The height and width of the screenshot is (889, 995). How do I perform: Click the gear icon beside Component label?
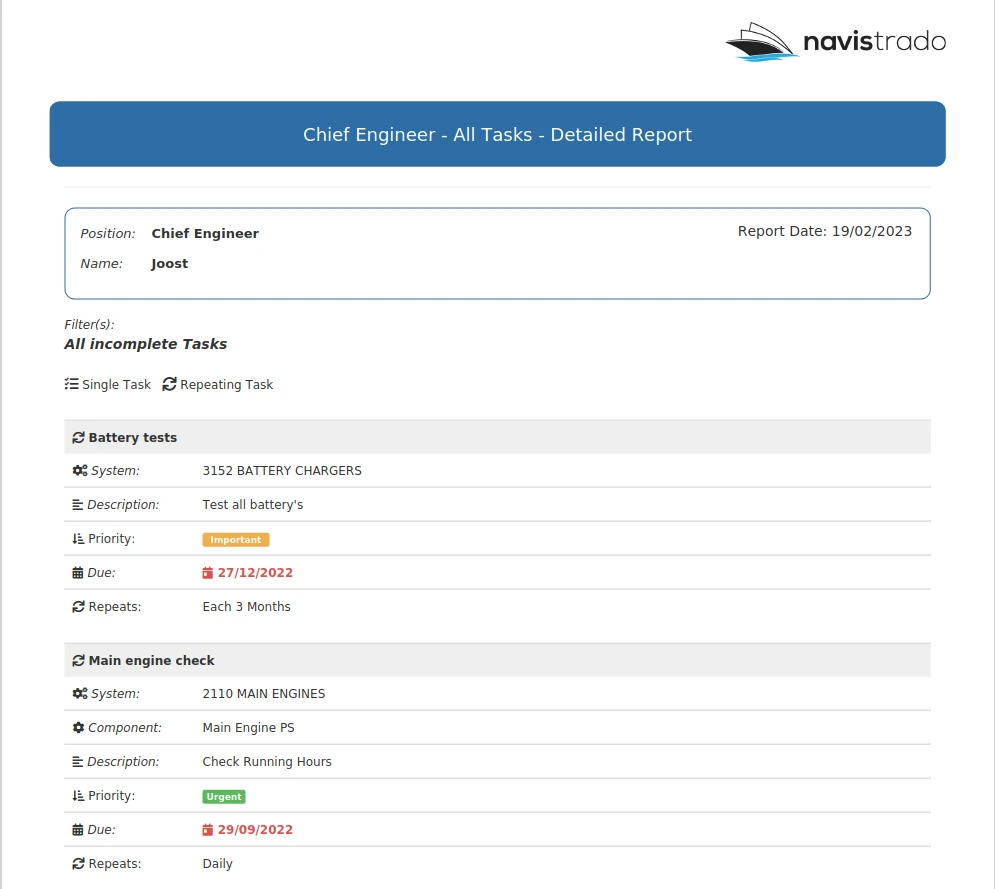[x=78, y=727]
